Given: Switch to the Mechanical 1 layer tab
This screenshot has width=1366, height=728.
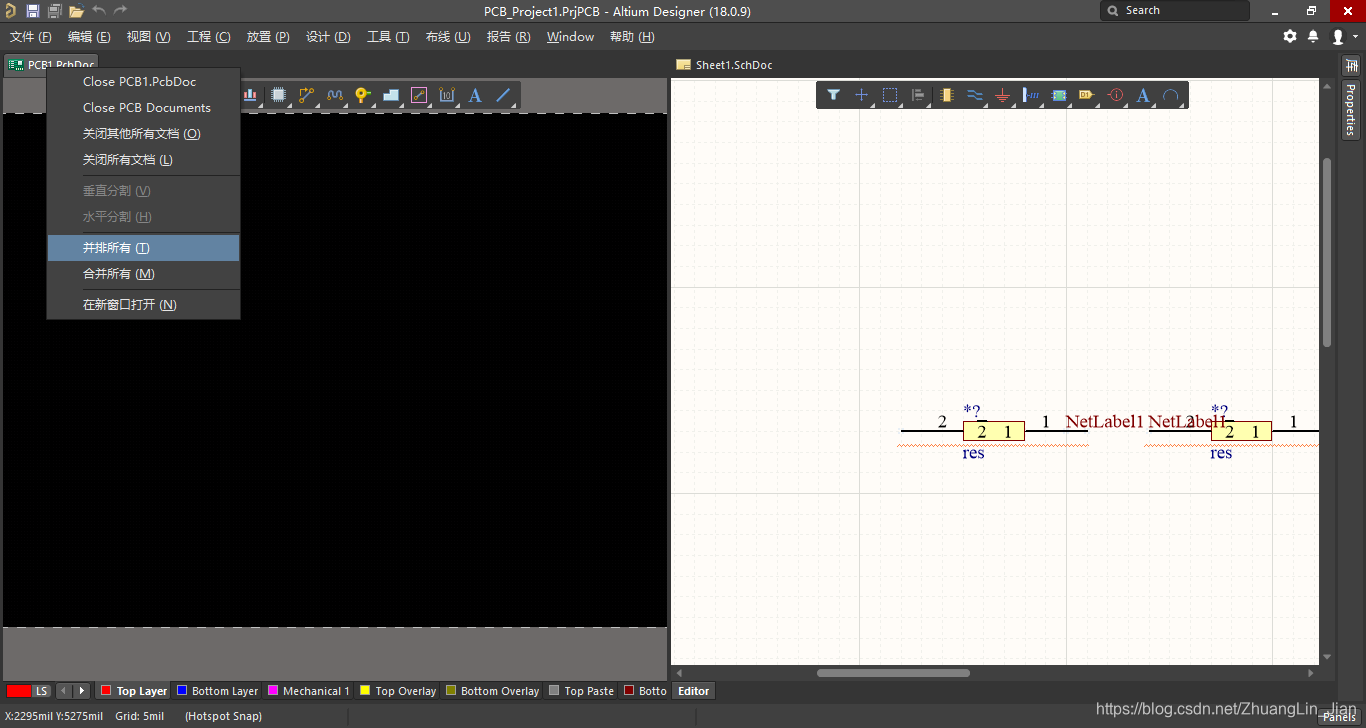Looking at the screenshot, I should tap(308, 691).
